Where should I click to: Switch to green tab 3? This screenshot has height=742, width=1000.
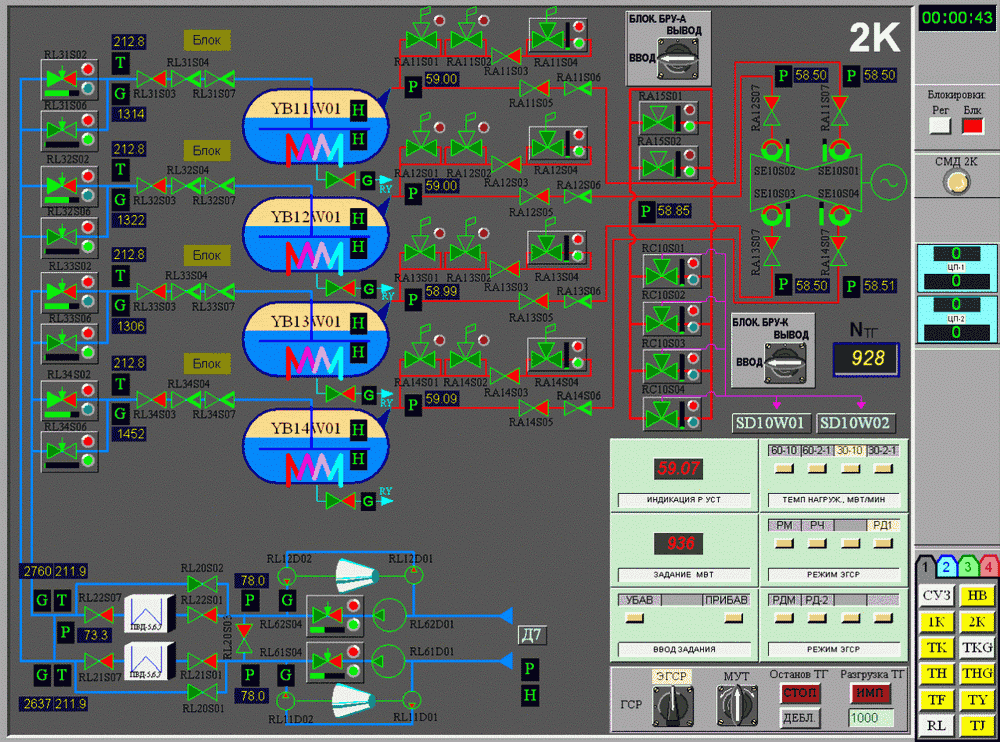click(x=967, y=567)
